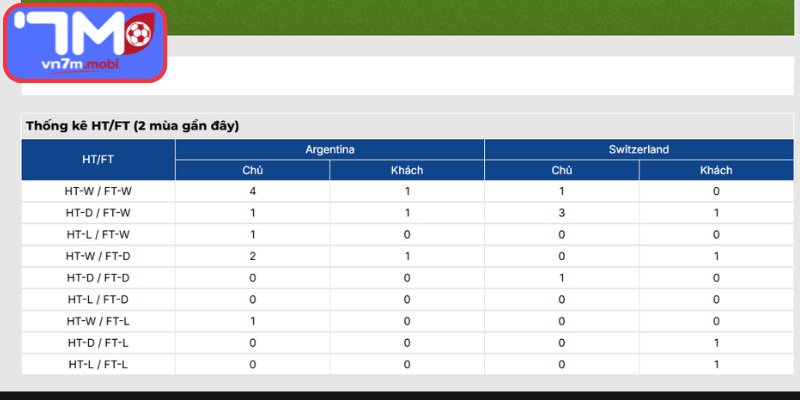Click Switzerland Khách value in HT-W / FT-L row
800x400 pixels.
716,321
